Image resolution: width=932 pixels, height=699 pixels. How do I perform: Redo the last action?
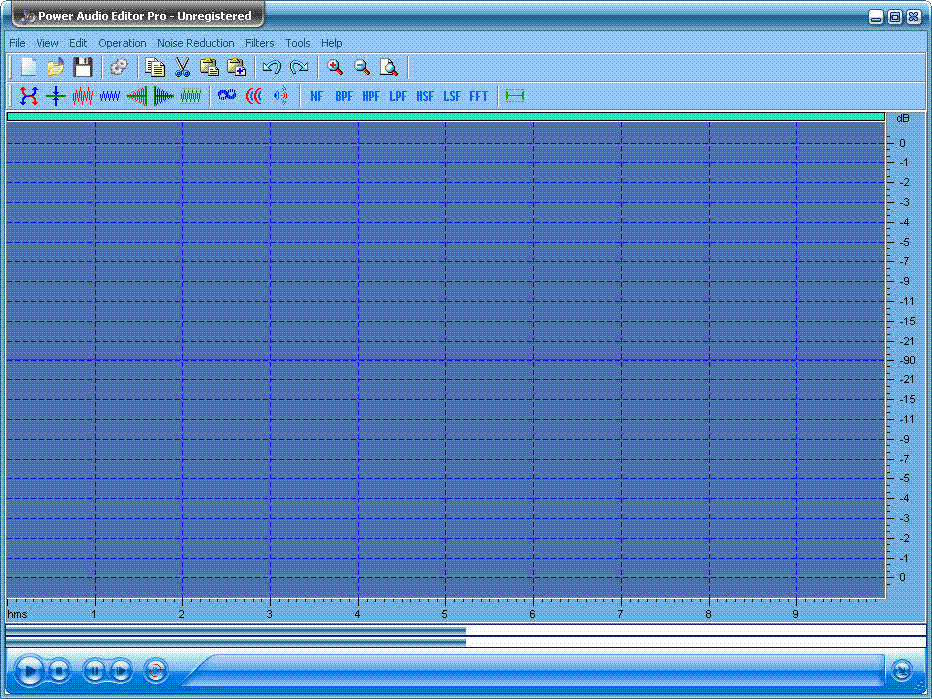point(299,67)
